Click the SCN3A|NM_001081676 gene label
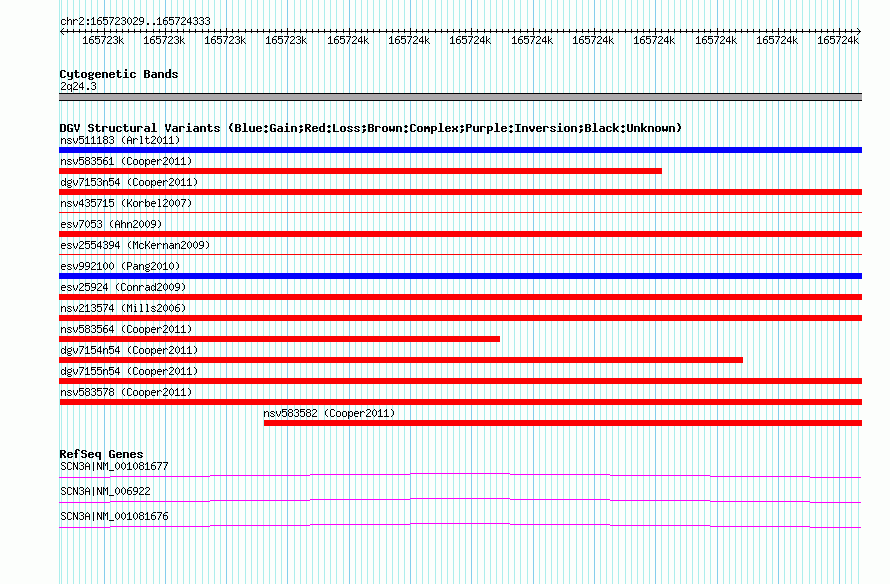 click(114, 516)
